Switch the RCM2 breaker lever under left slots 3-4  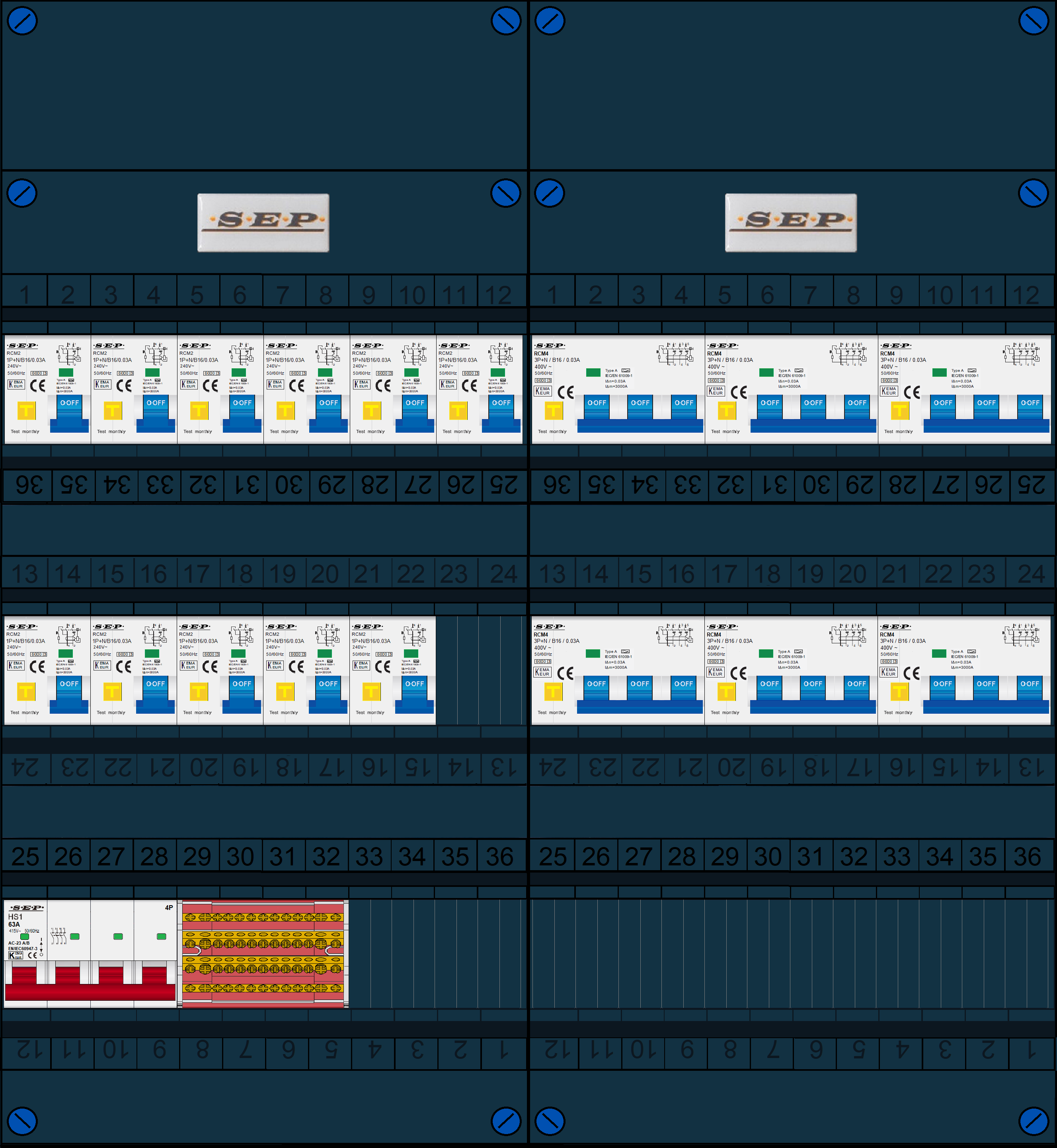[156, 413]
